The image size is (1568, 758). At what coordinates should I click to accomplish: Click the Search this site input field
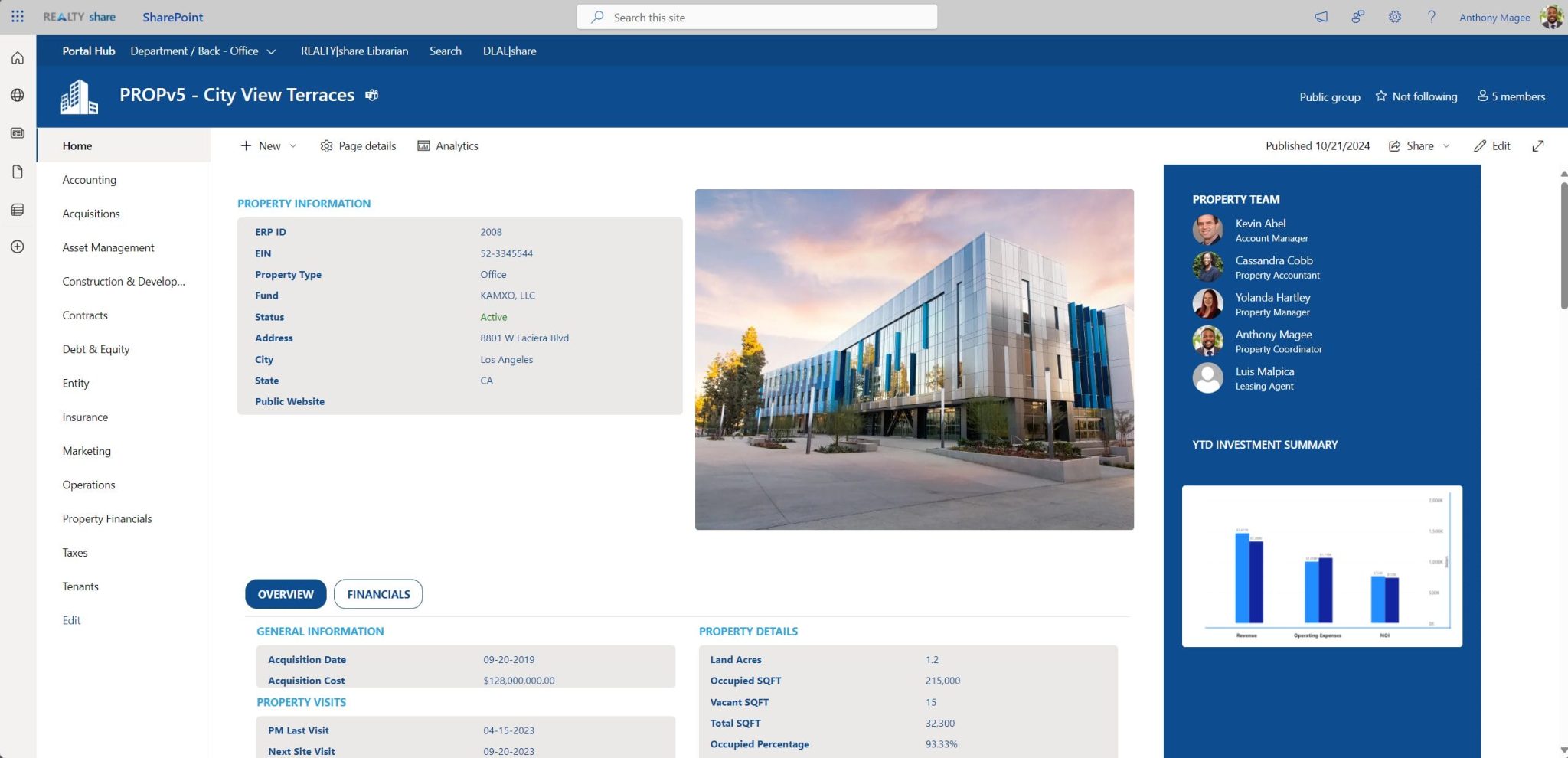click(756, 17)
